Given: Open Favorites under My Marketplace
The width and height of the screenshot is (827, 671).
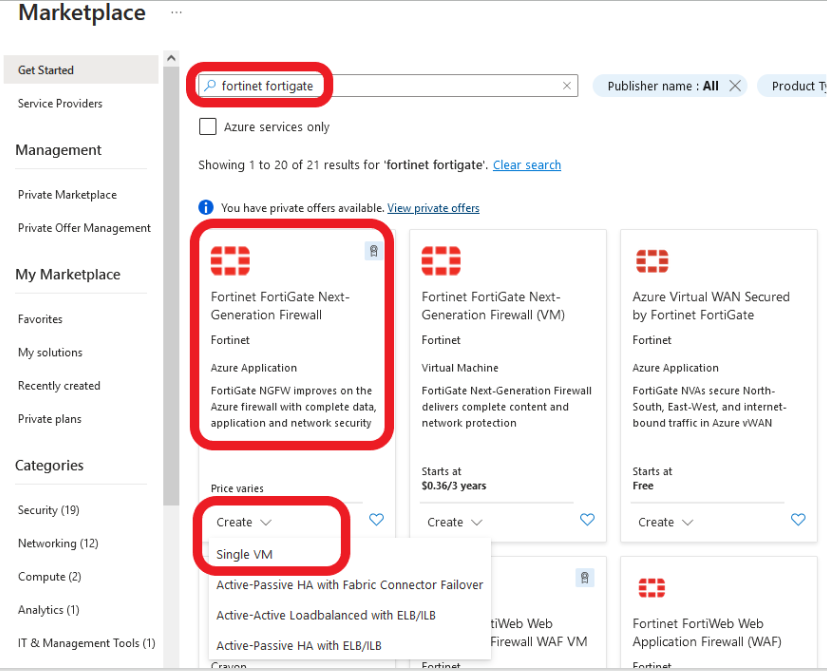Looking at the screenshot, I should pyautogui.click(x=40, y=319).
